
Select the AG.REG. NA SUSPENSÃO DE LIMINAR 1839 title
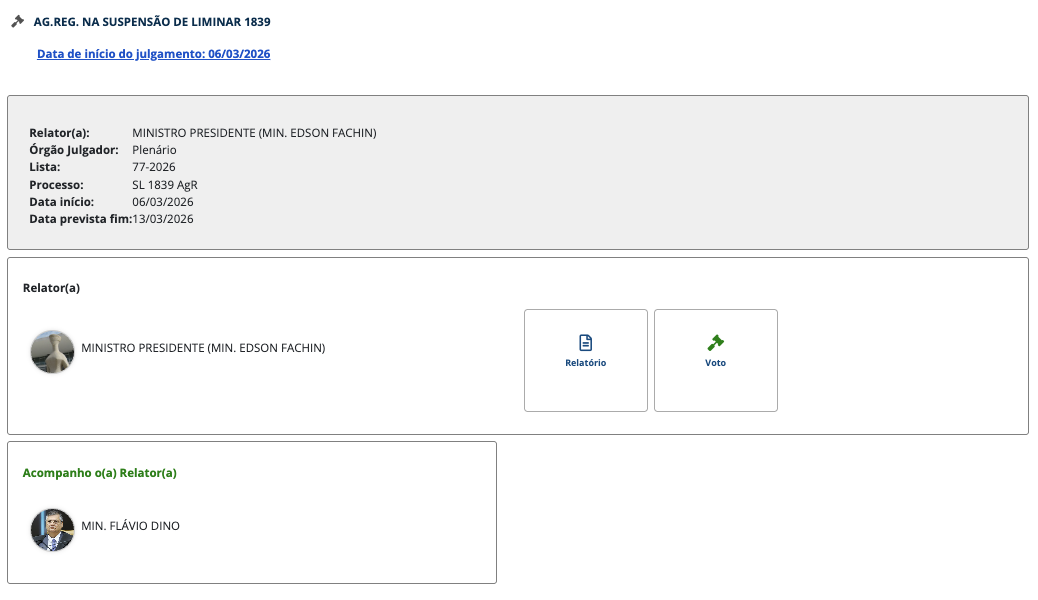(x=152, y=22)
